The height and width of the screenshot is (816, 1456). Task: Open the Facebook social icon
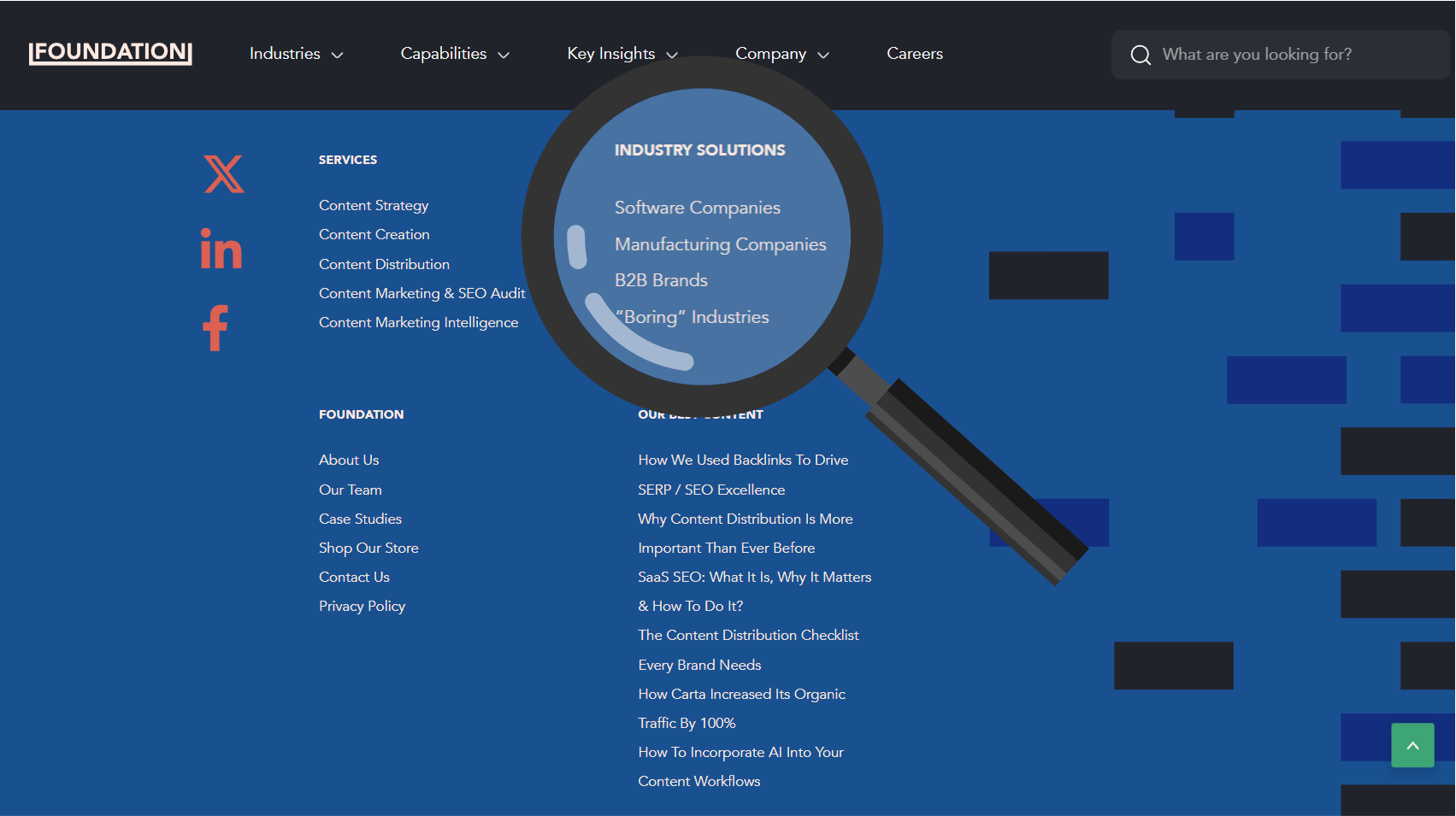click(215, 328)
